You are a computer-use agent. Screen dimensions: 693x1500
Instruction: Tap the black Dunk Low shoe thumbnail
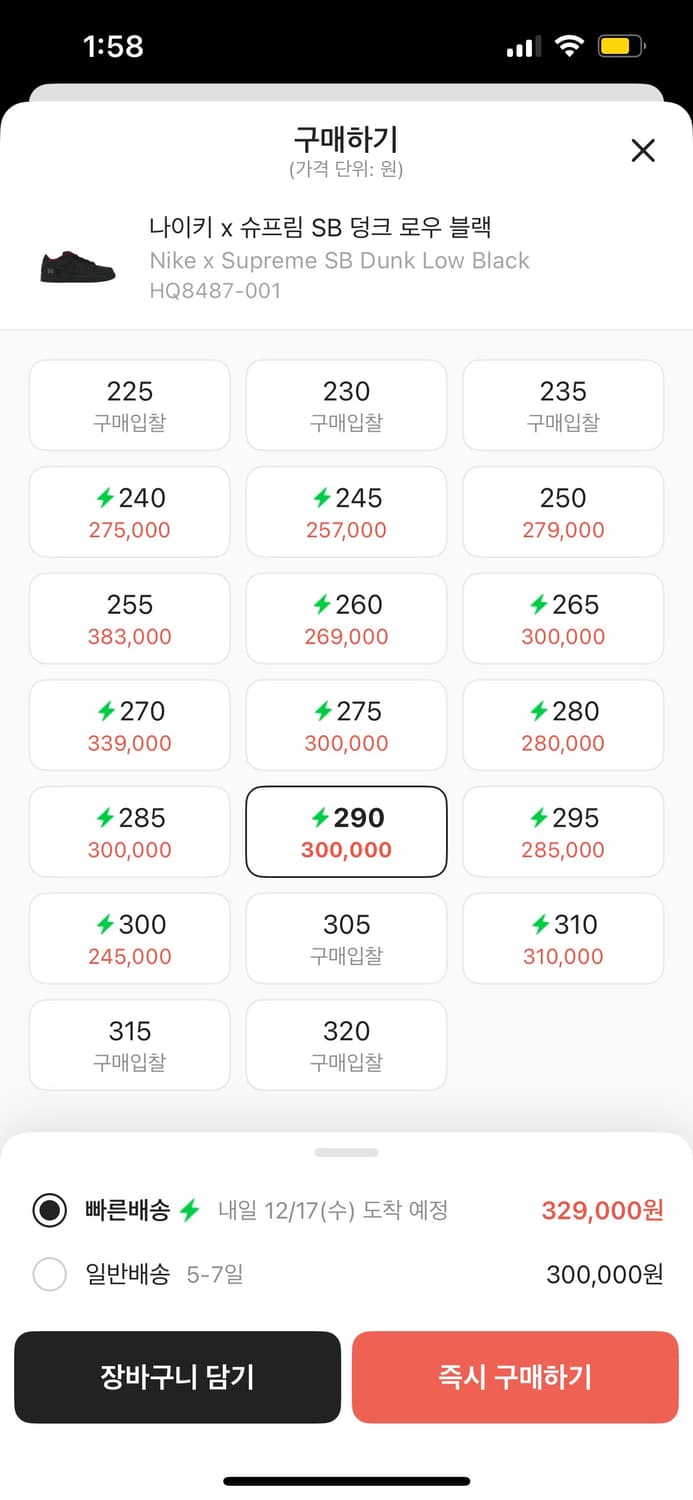coord(78,265)
